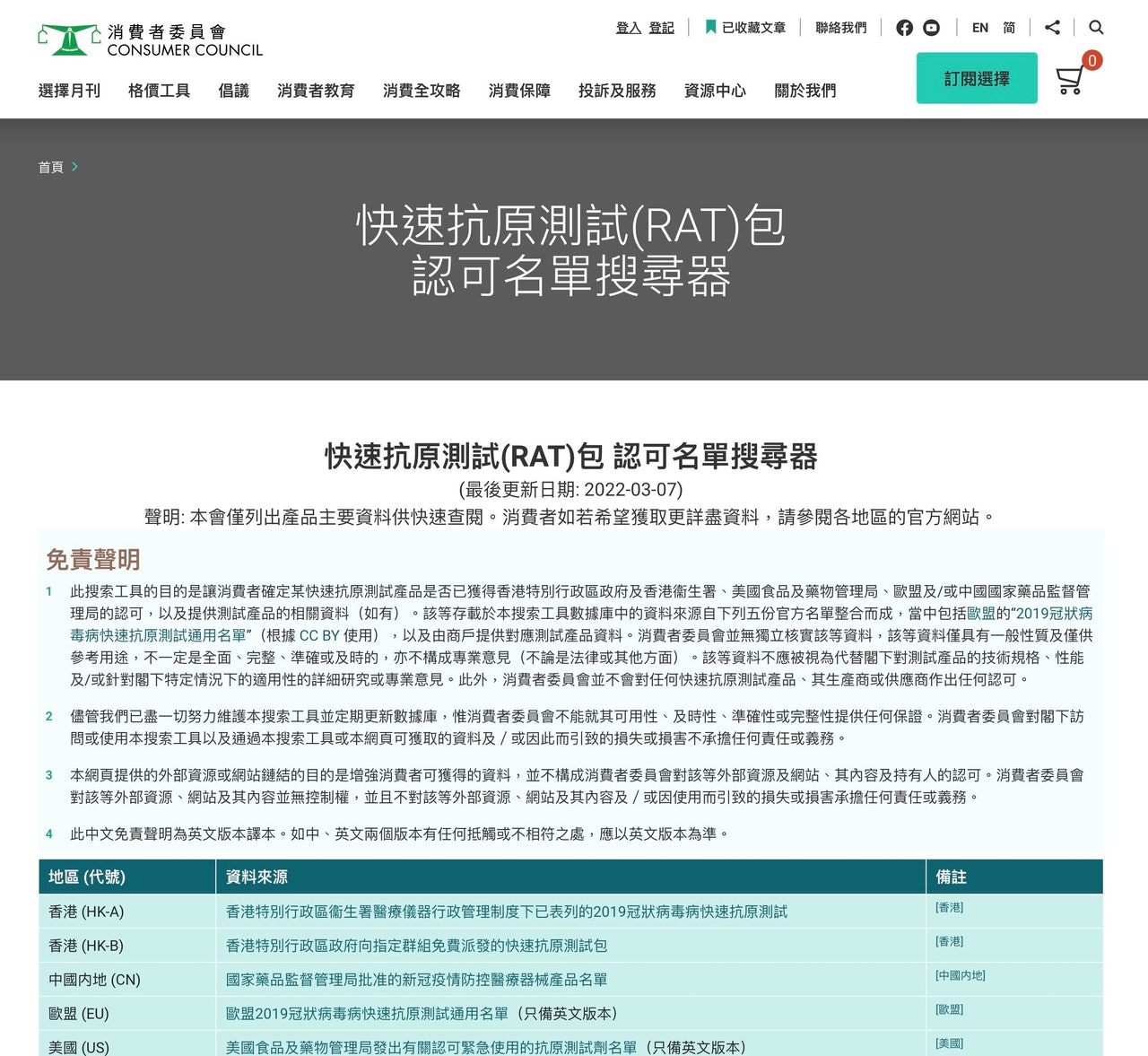The height and width of the screenshot is (1056, 1148).
Task: Open the 消費保障 menu
Action: click(x=519, y=91)
